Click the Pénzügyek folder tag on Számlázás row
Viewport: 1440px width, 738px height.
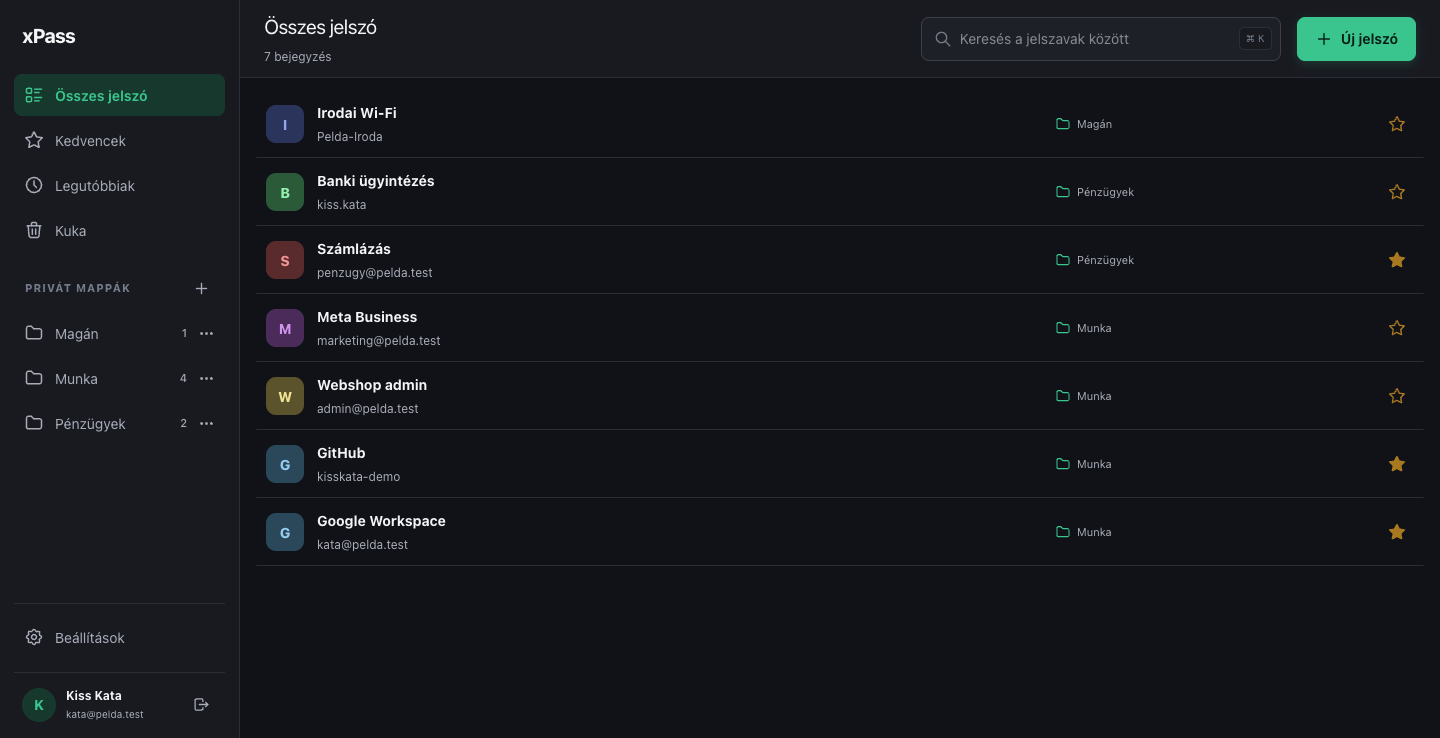point(1095,260)
